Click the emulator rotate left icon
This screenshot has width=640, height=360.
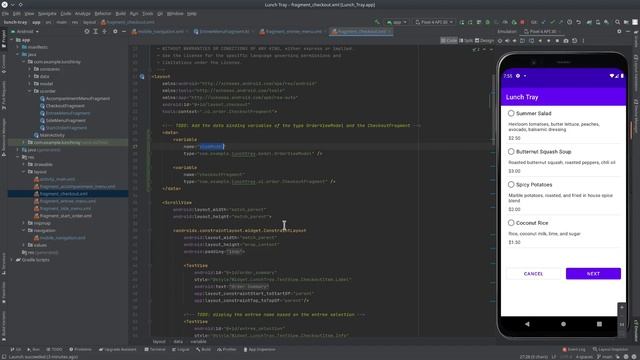(523, 41)
